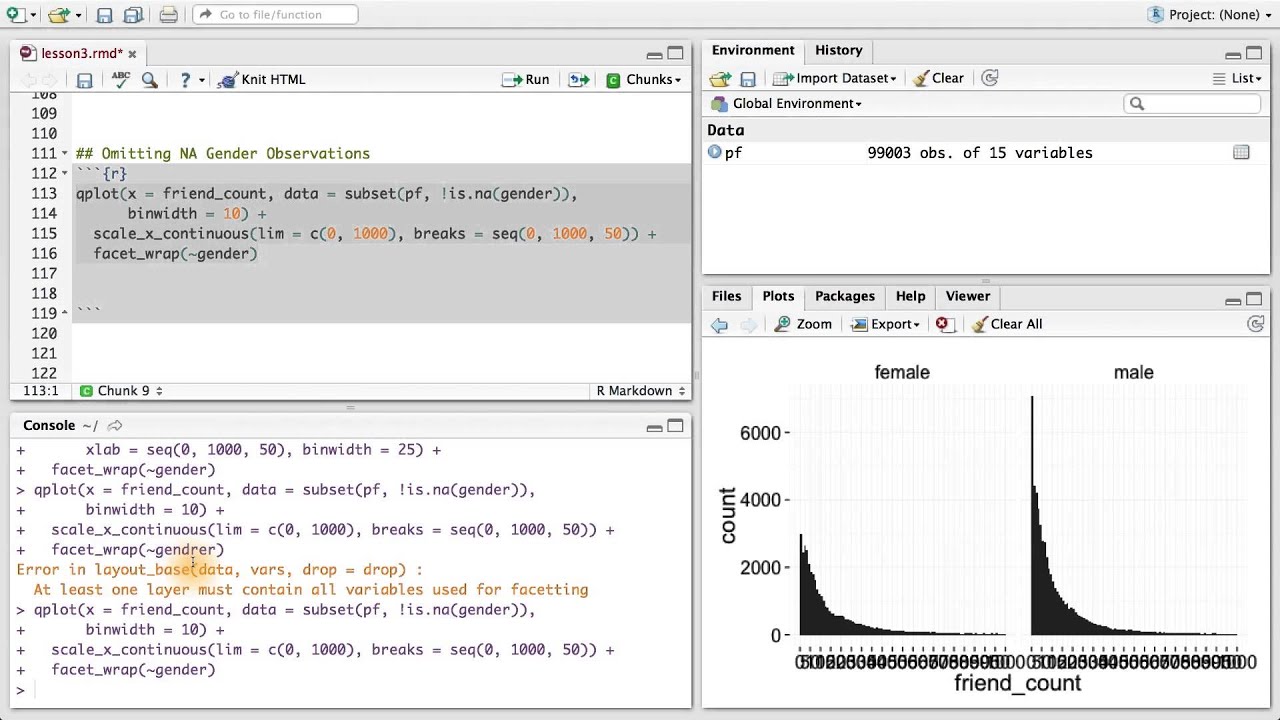Screen dimensions: 1280x720
Task: Open Export plot dropdown
Action: [885, 324]
